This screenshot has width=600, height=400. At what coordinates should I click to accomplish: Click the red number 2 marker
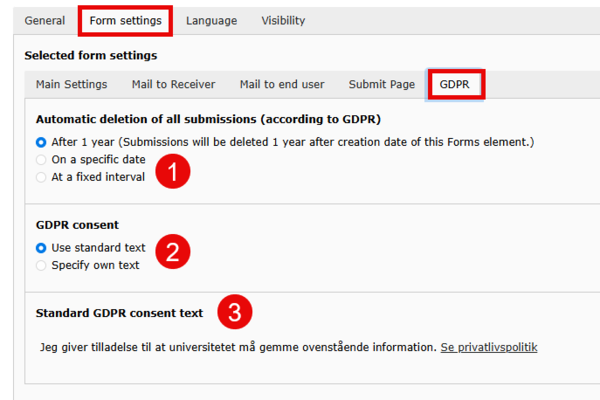[173, 252]
